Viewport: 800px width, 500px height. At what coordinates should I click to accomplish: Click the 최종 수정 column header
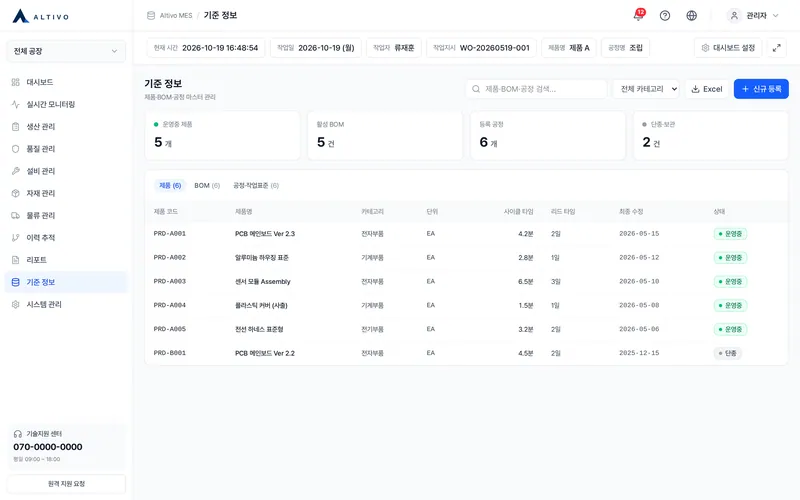(x=631, y=212)
